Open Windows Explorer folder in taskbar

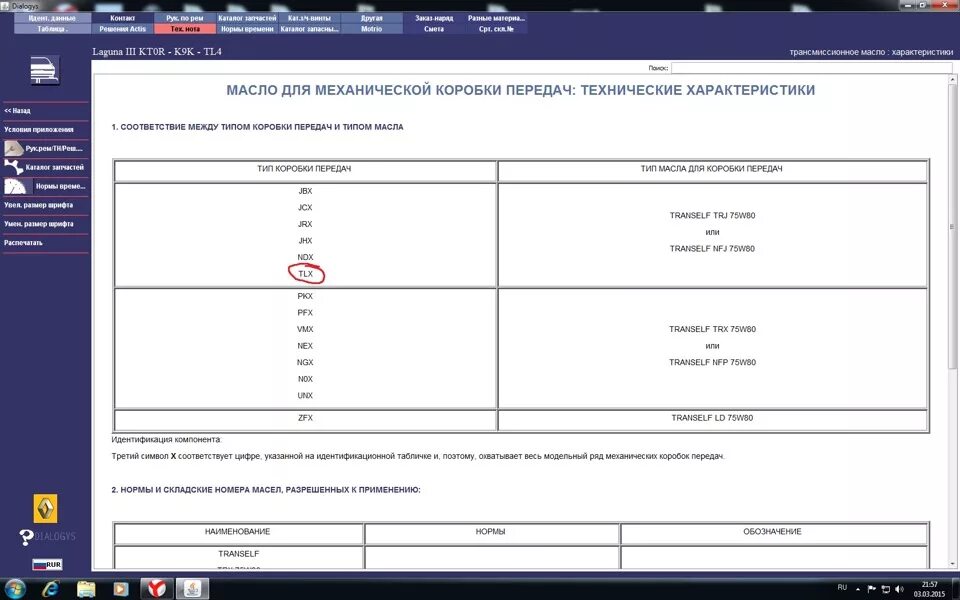pyautogui.click(x=86, y=589)
